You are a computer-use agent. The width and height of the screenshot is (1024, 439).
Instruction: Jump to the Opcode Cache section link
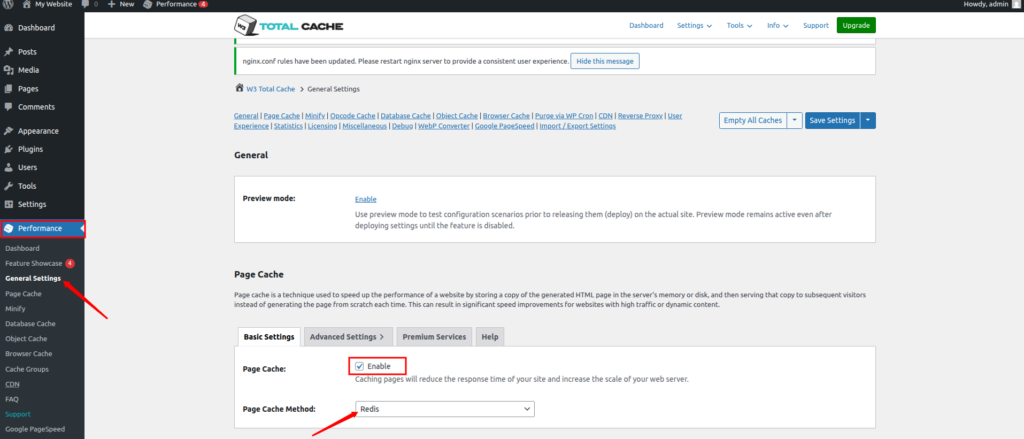click(353, 116)
